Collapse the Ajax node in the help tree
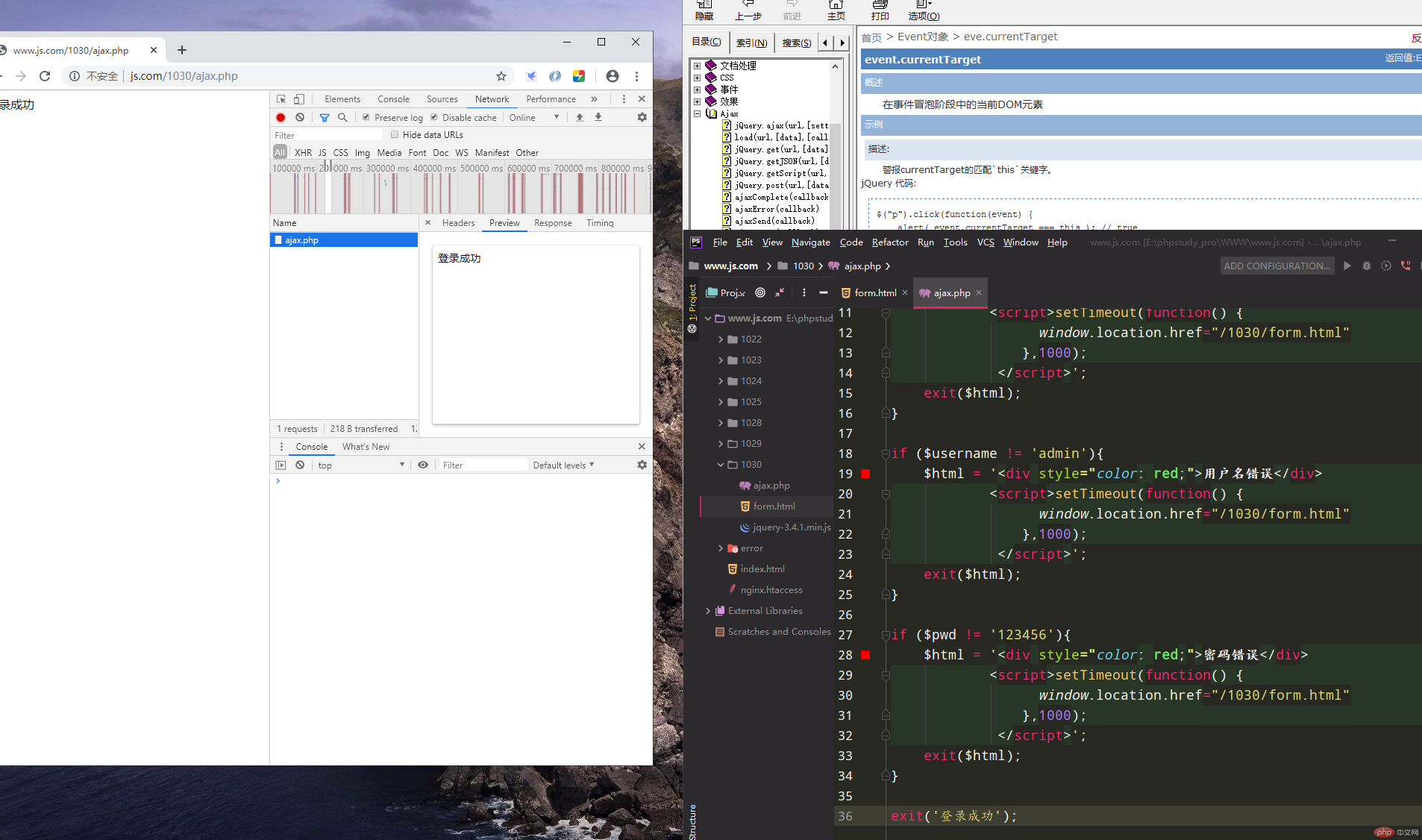 pyautogui.click(x=697, y=113)
